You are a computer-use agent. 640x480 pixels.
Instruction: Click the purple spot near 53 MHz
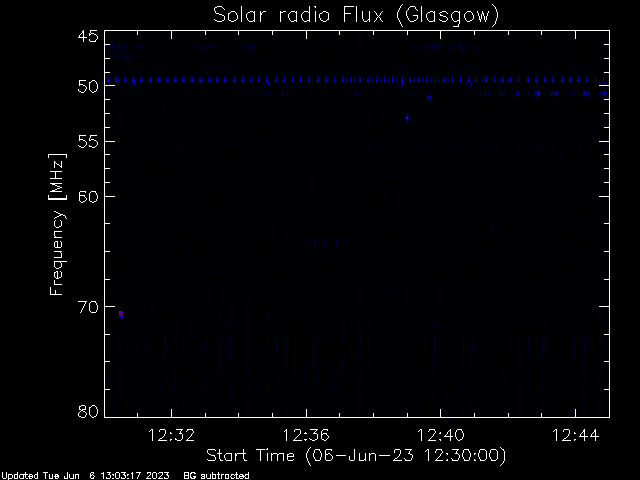coord(407,118)
